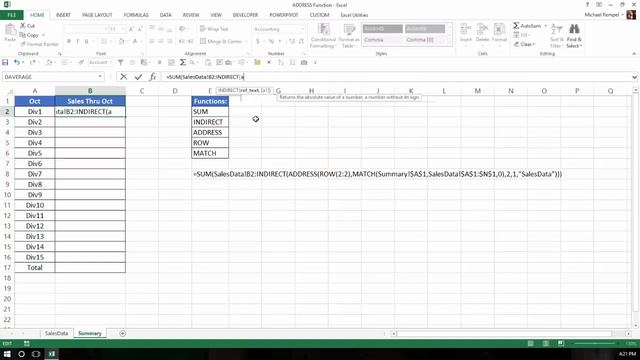Confirm formula with the check mark
Image resolution: width=640 pixels, height=360 pixels.
(138, 77)
